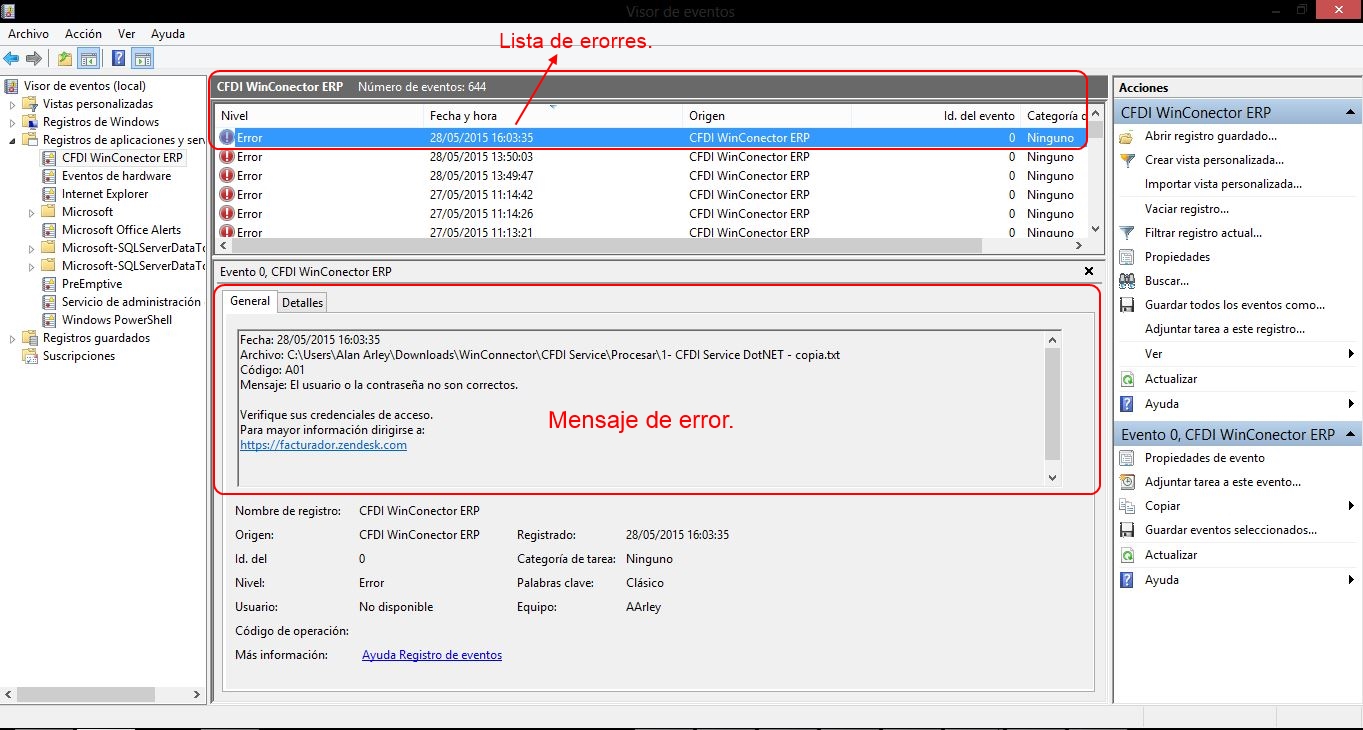This screenshot has width=1363, height=730.
Task: Click the Help question mark toolbar icon
Action: (x=118, y=58)
